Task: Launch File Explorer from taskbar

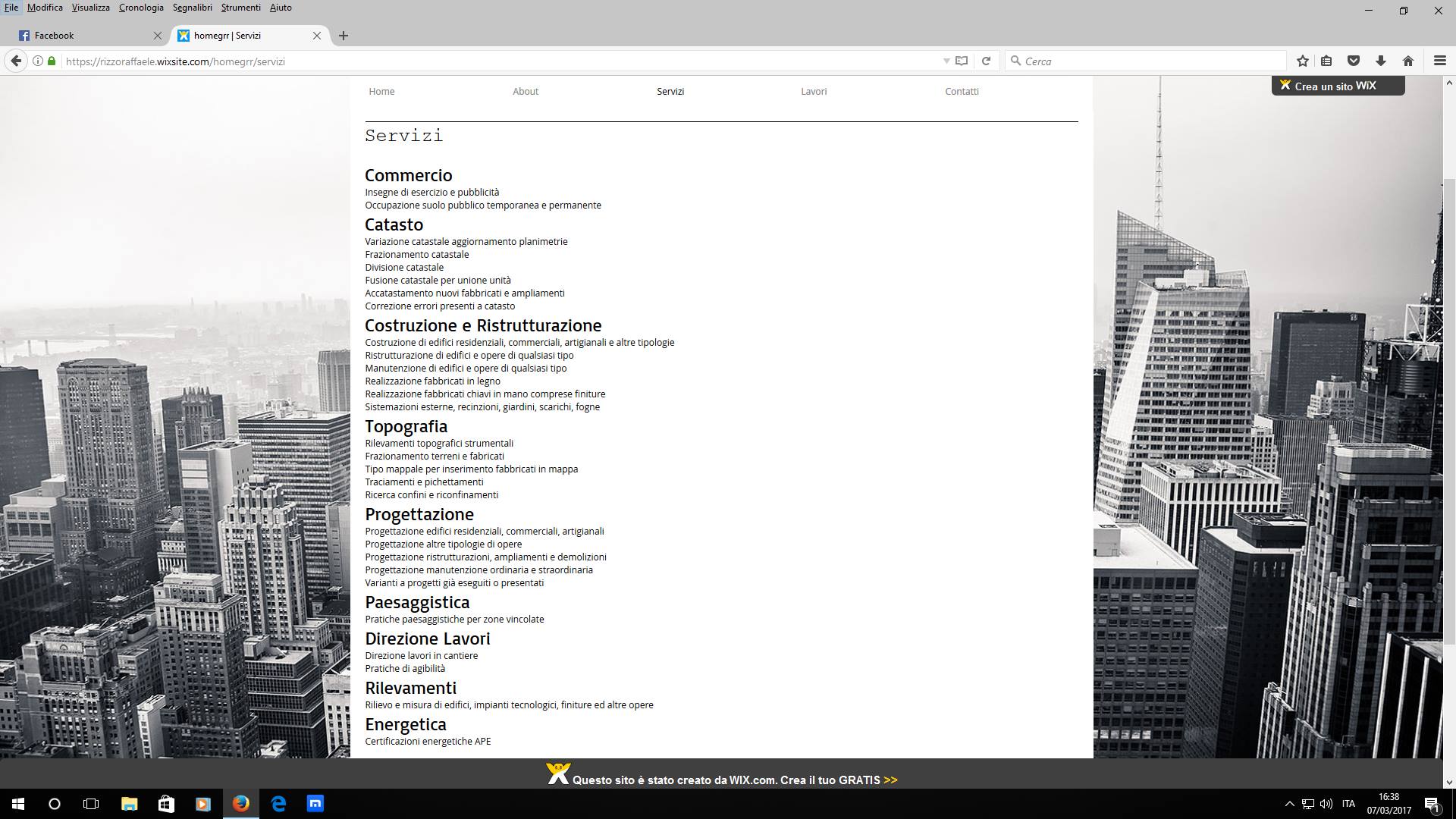Action: [x=129, y=804]
